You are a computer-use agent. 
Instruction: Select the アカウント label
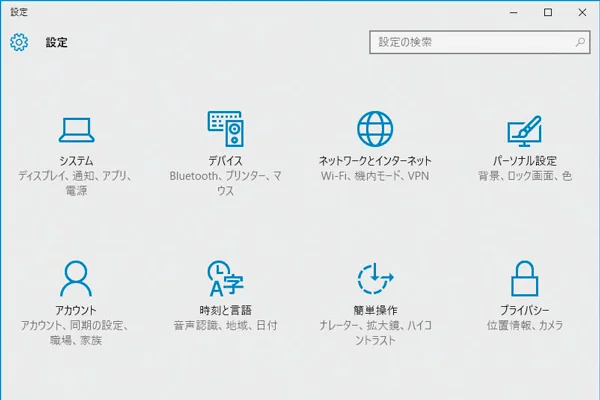tap(76, 310)
